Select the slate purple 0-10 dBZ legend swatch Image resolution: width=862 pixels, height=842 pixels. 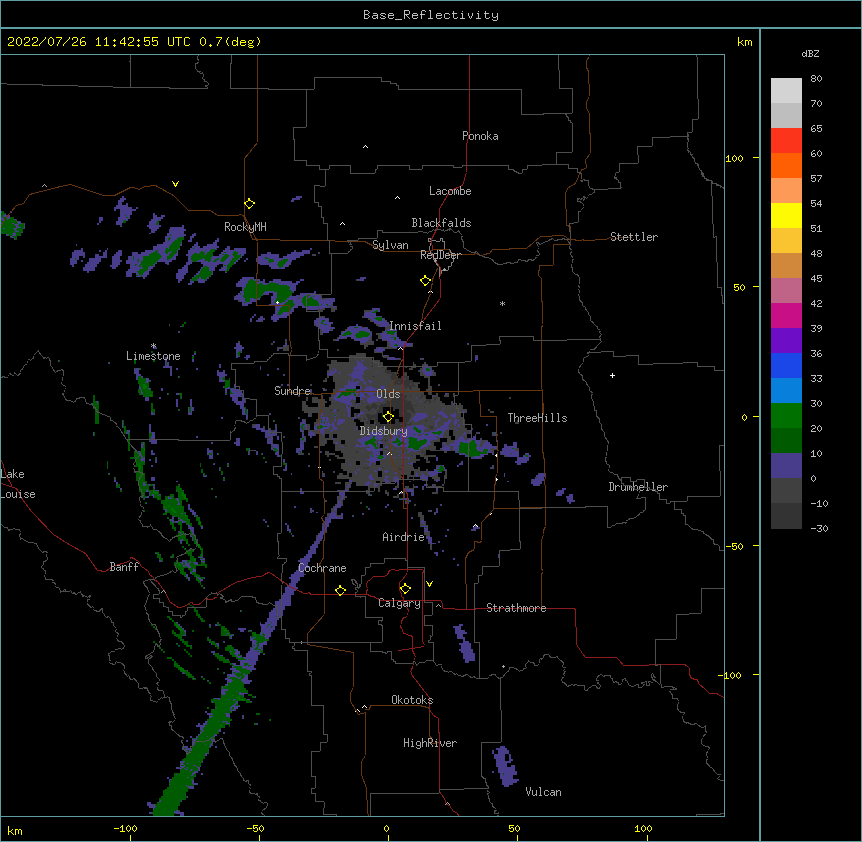point(786,466)
